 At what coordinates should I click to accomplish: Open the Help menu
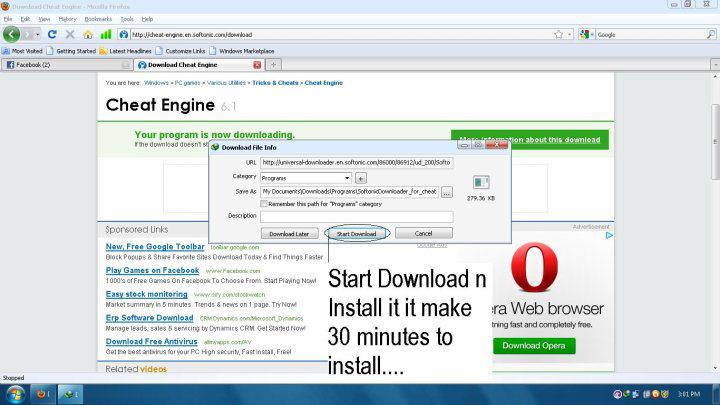(147, 19)
